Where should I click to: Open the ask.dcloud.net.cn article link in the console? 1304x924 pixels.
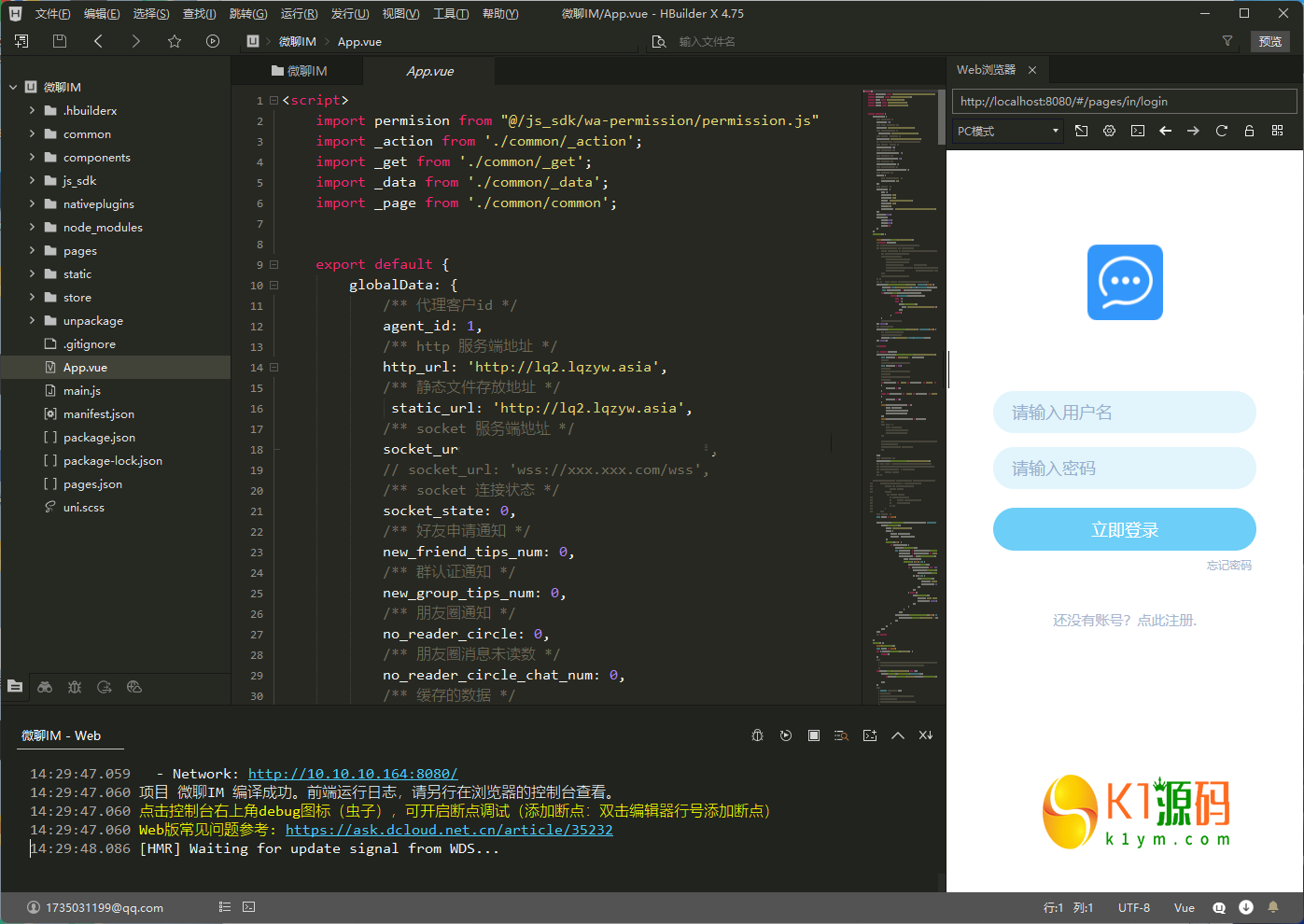(x=449, y=830)
